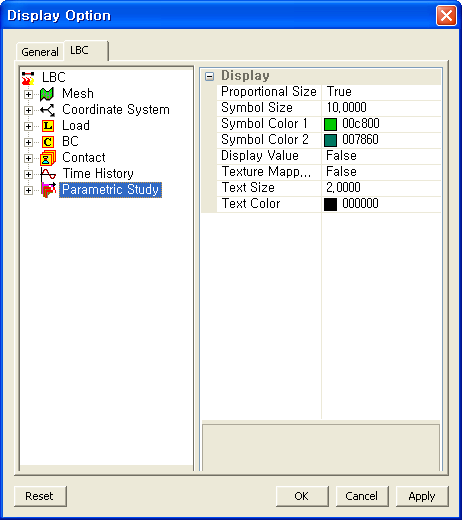Click the 000000 color code text
Screen dimensions: 462x520
[360, 204]
